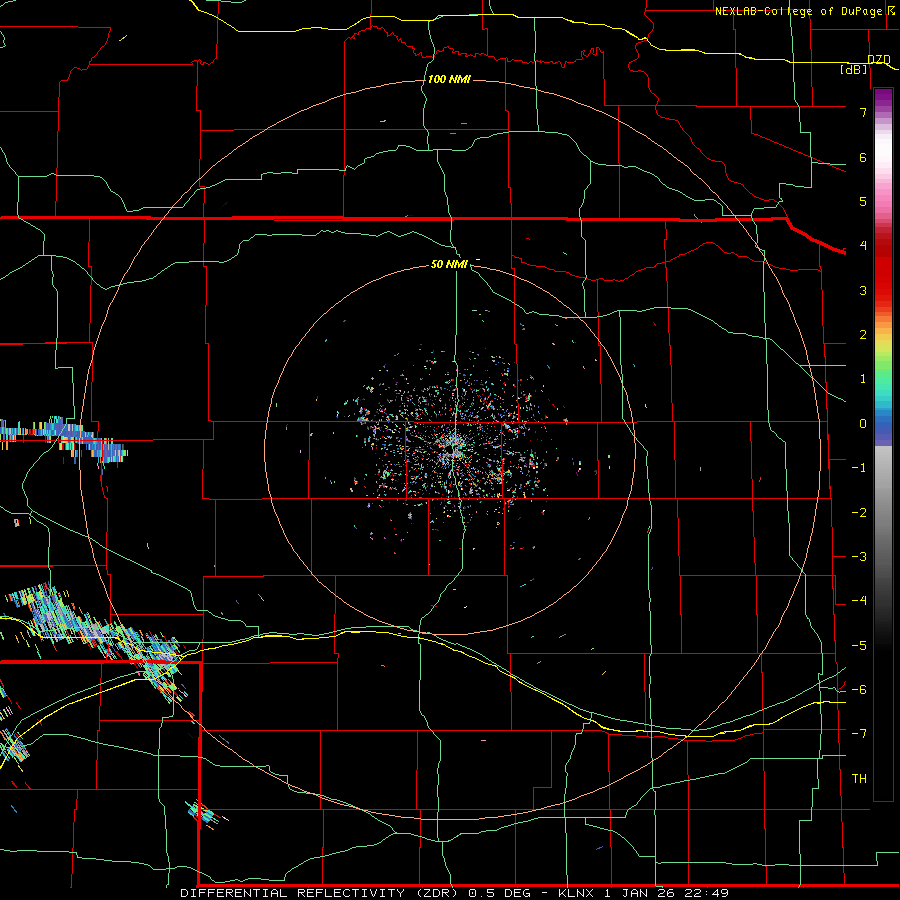Click the 'DZD' legend title
The width and height of the screenshot is (900, 900).
point(878,60)
